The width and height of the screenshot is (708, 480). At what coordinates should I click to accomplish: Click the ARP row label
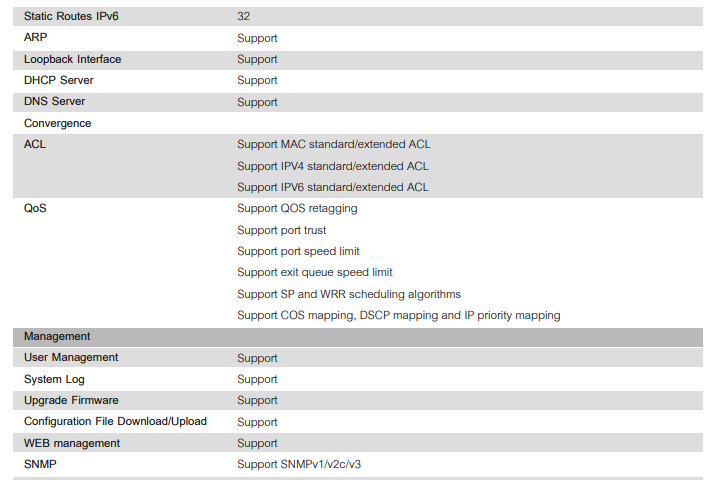tap(35, 38)
